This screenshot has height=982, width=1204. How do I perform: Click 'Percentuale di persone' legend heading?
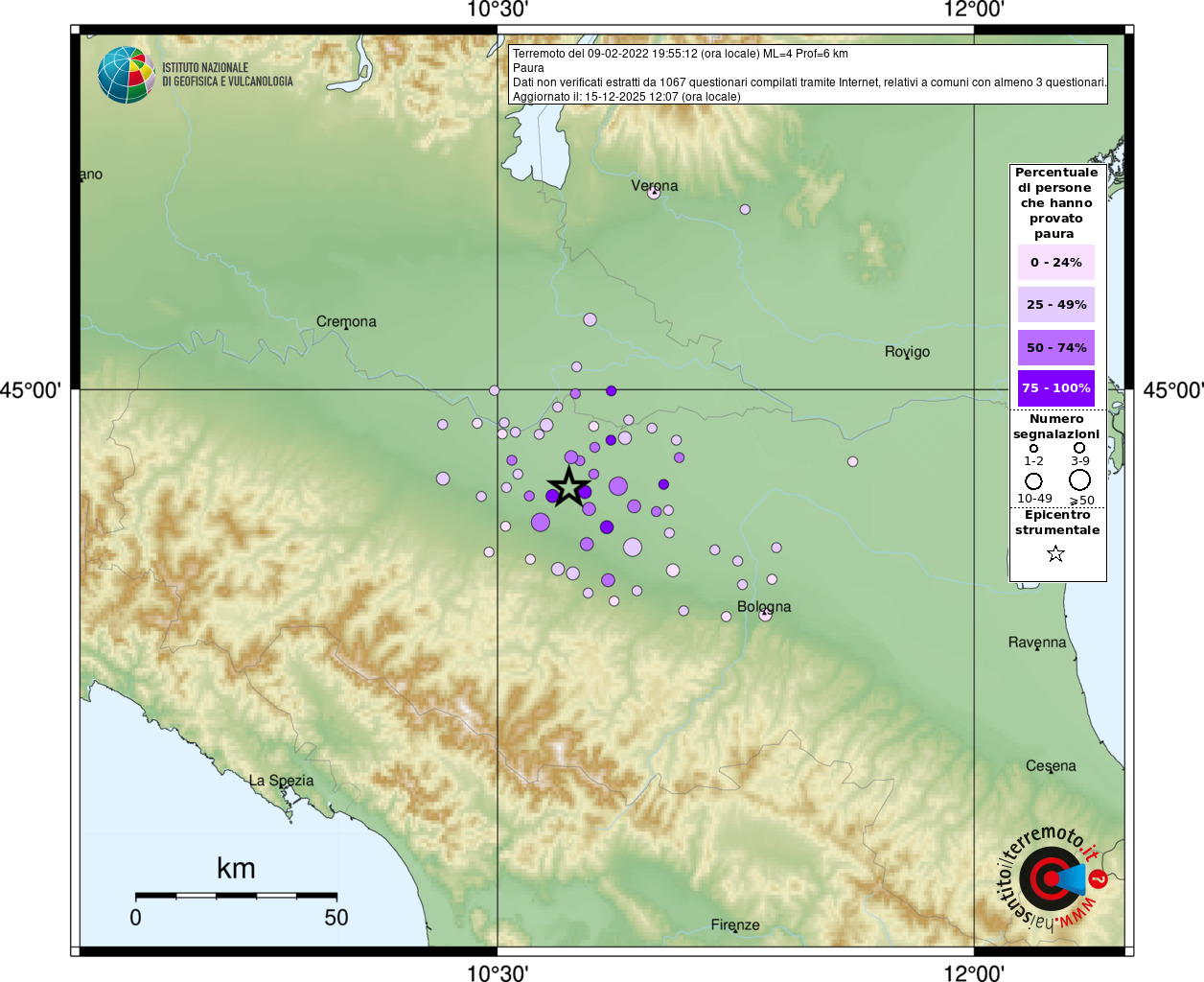coord(1055,202)
